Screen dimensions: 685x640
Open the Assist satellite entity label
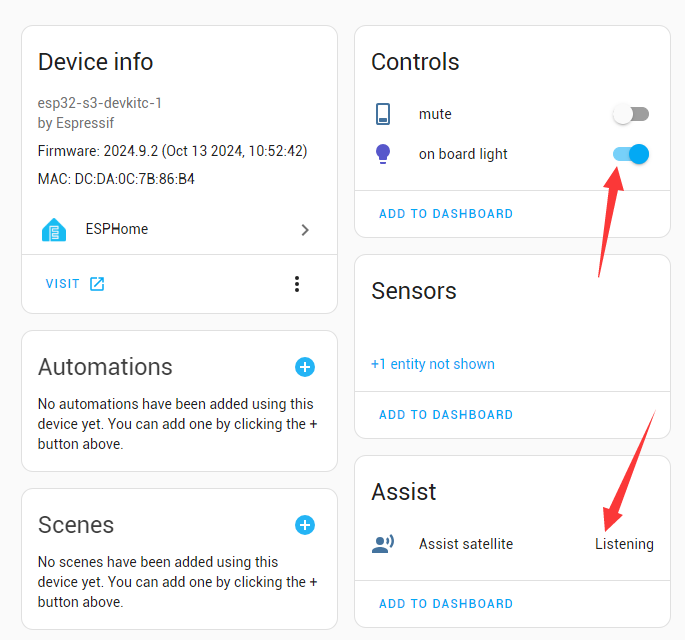coord(465,544)
